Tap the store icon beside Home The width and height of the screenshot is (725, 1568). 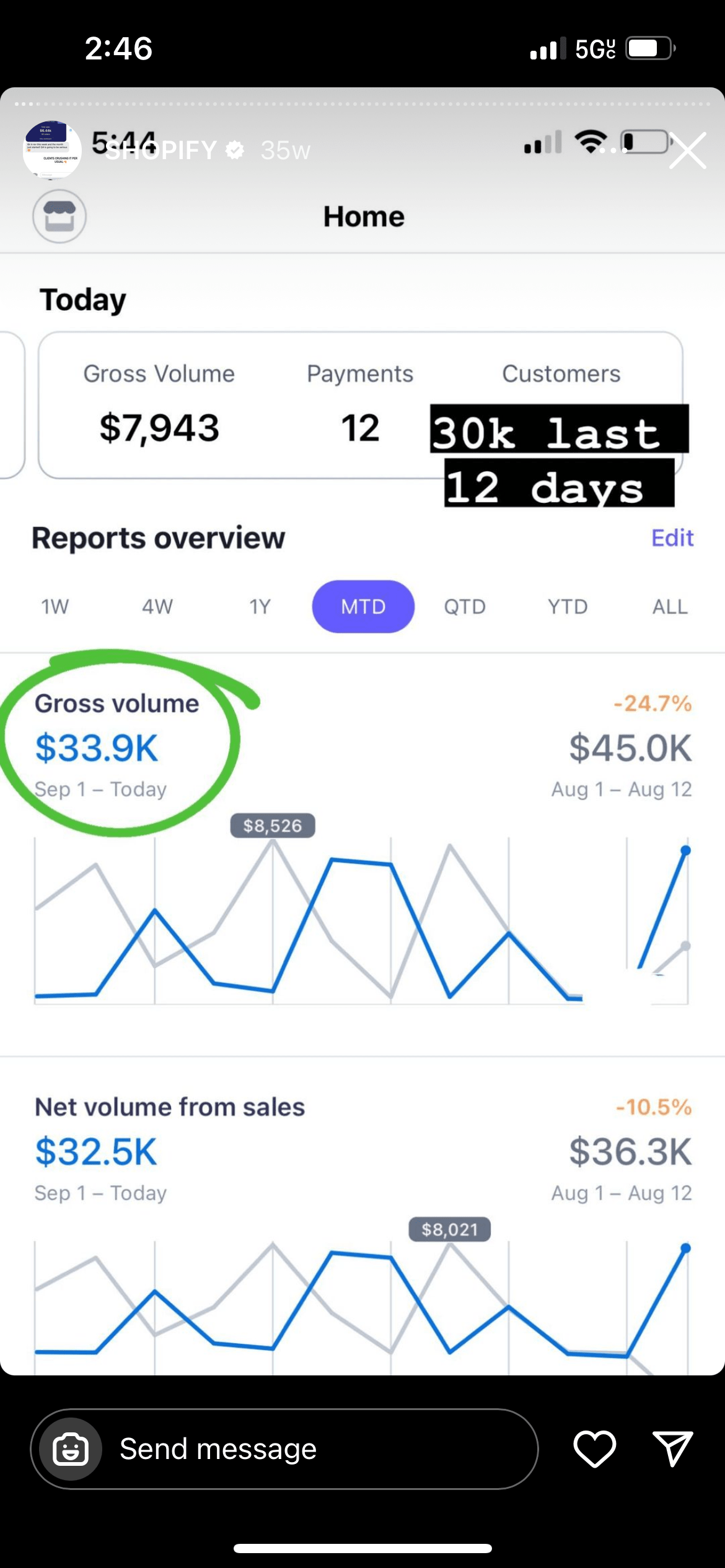(59, 217)
